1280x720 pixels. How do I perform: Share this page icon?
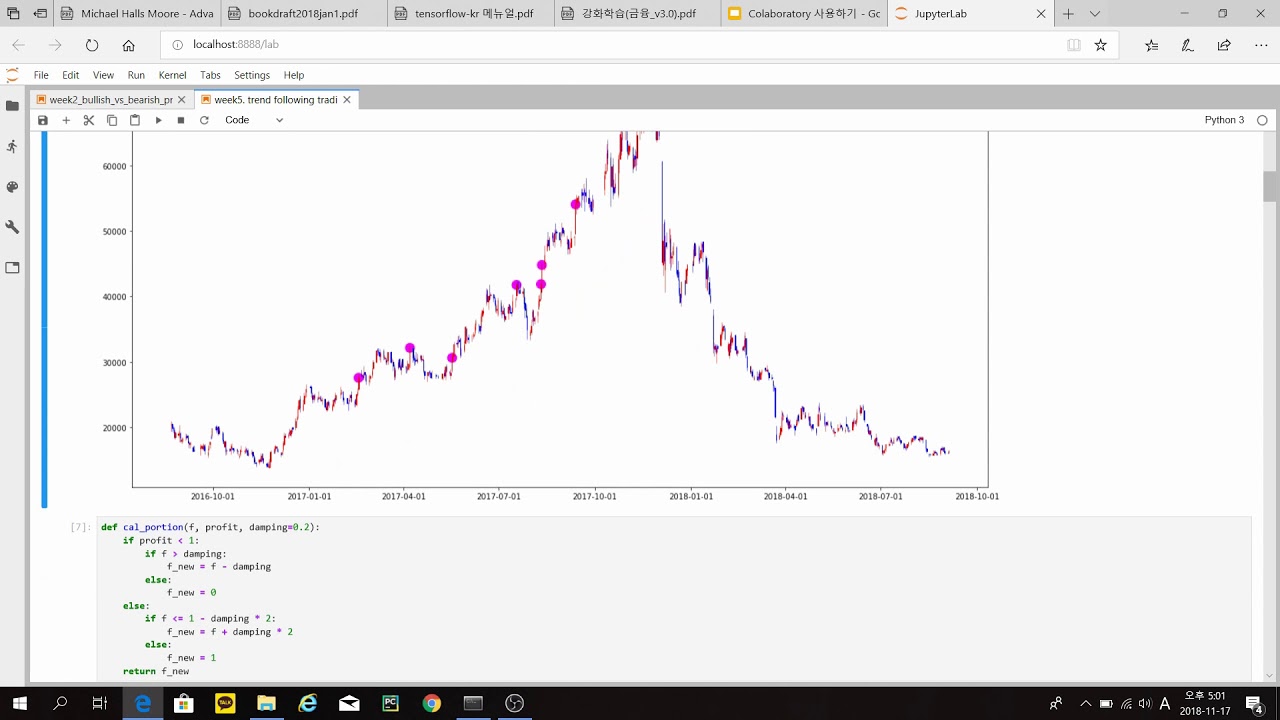(x=1224, y=45)
